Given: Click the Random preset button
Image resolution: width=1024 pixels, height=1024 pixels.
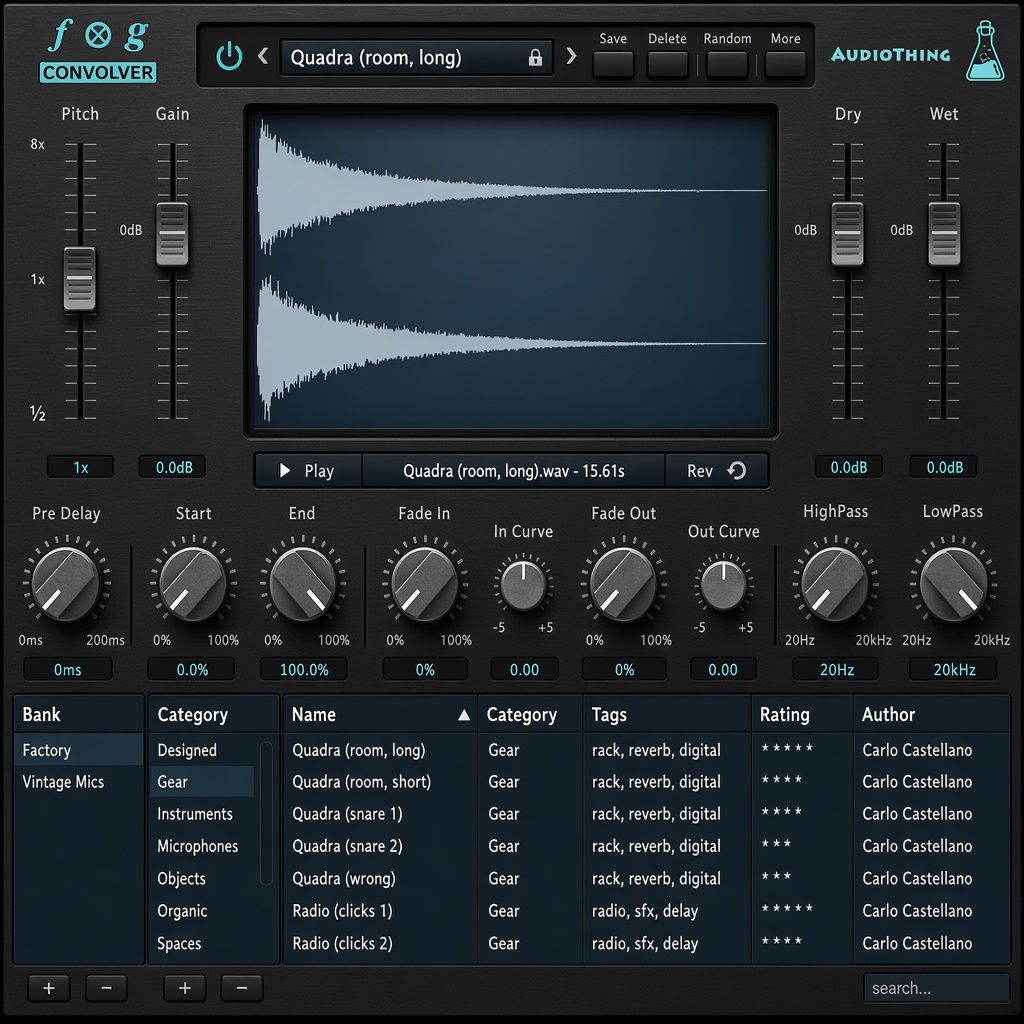Looking at the screenshot, I should click(728, 65).
